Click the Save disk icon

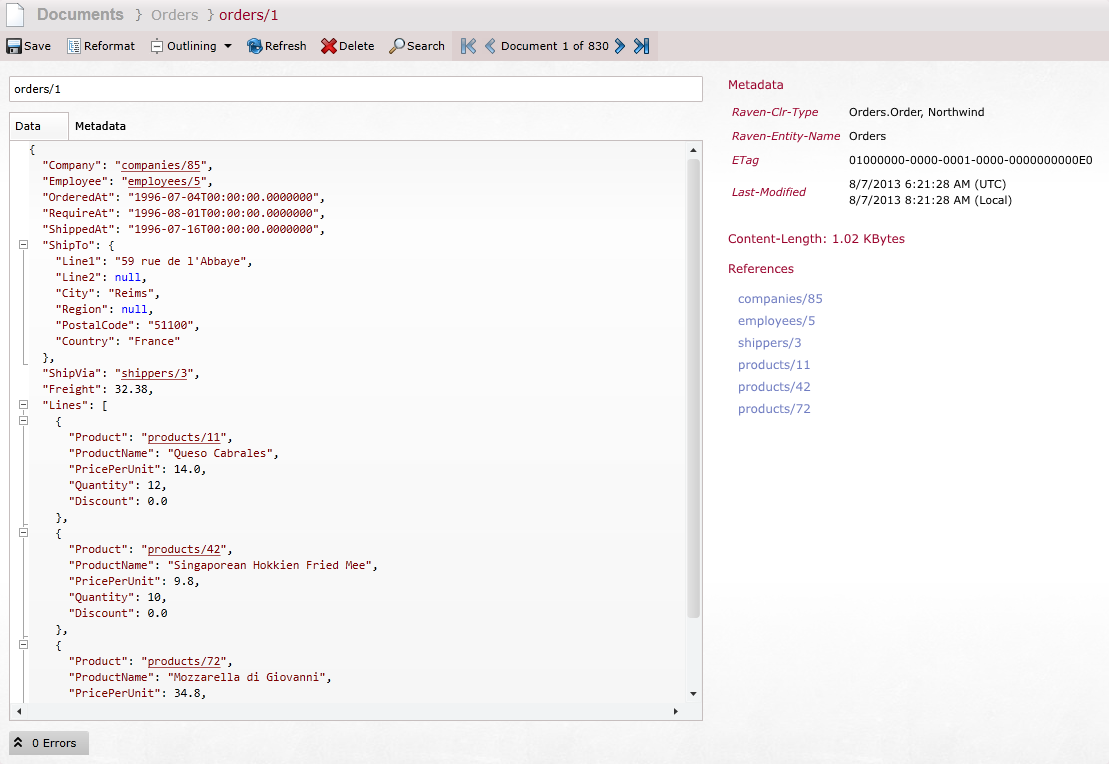pyautogui.click(x=14, y=46)
